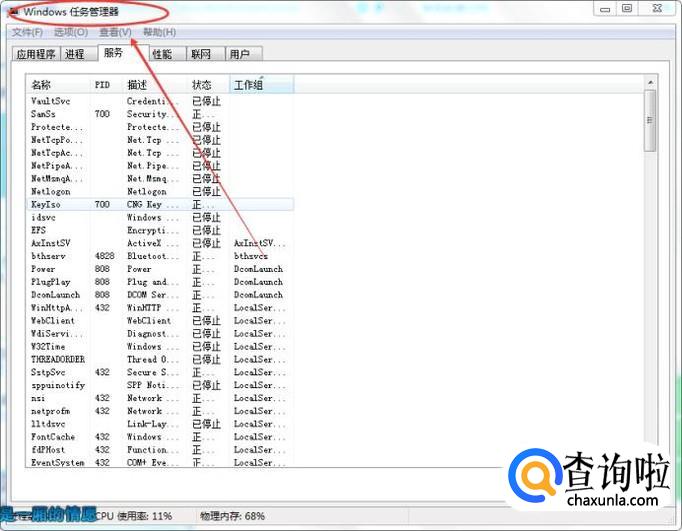682x531 pixels.
Task: Click the Task Manager title bar icon
Action: point(13,12)
